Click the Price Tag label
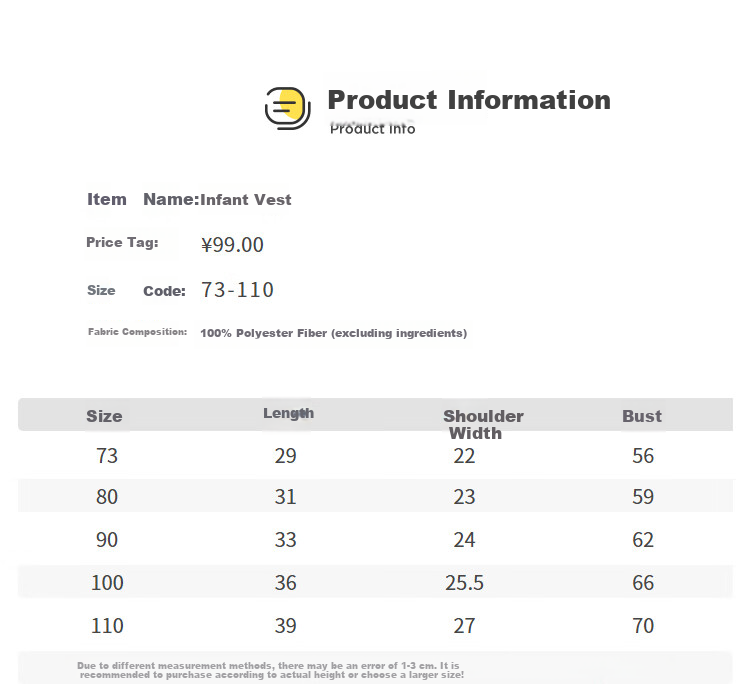Viewport: 750px width, 684px height. [122, 243]
